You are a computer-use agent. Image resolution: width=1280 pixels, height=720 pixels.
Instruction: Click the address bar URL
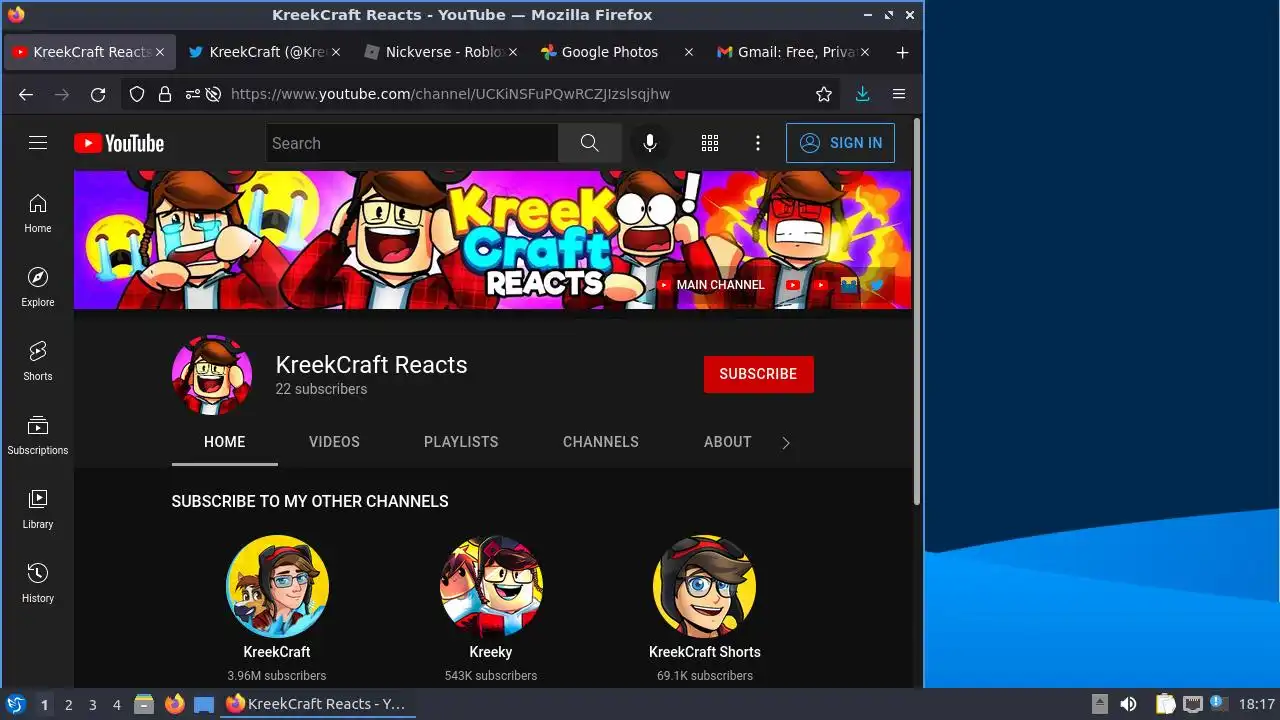450,94
